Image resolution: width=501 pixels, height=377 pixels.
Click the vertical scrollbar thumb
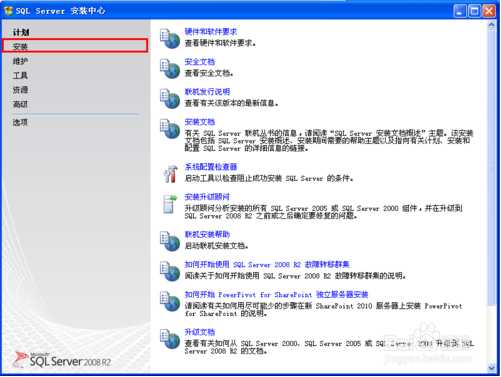(x=492, y=167)
